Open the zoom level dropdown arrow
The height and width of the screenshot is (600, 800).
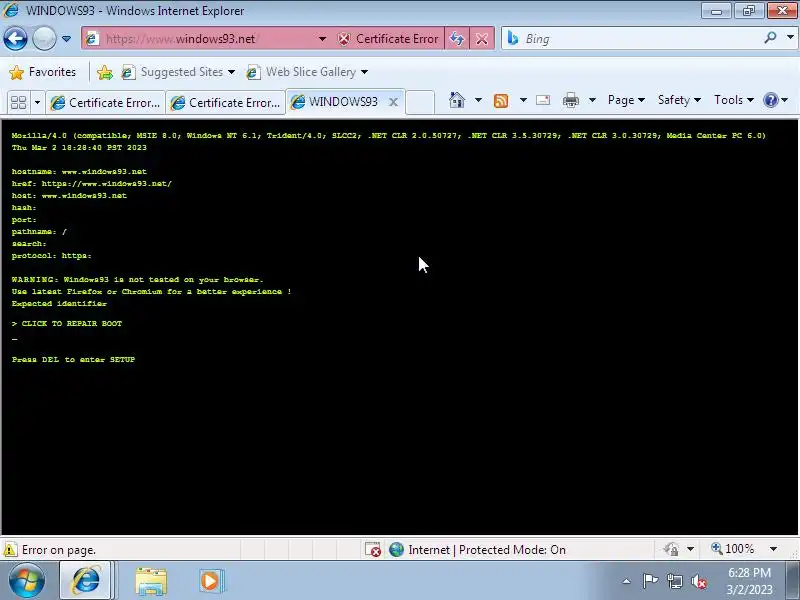point(773,549)
